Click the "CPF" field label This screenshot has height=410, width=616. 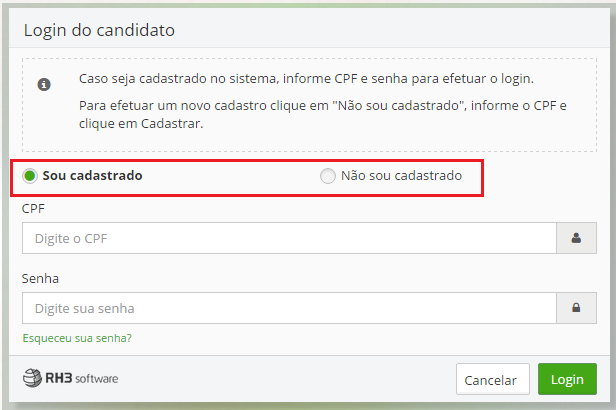click(x=35, y=208)
